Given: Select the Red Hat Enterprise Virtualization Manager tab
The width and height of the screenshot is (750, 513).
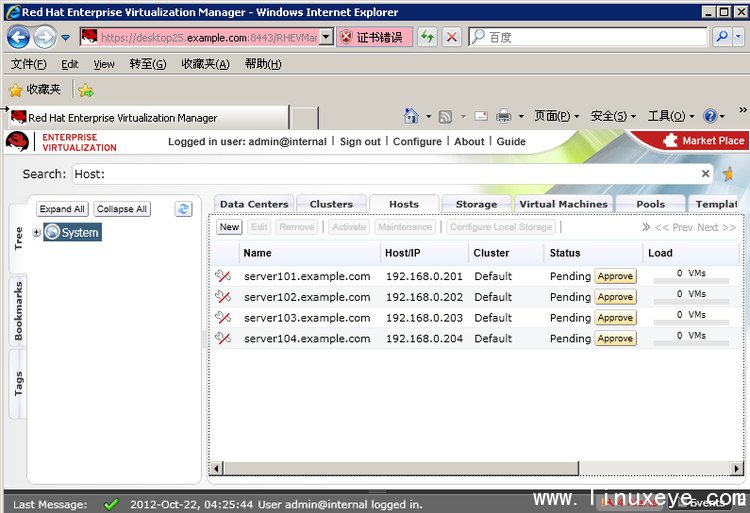Looking at the screenshot, I should (149, 118).
